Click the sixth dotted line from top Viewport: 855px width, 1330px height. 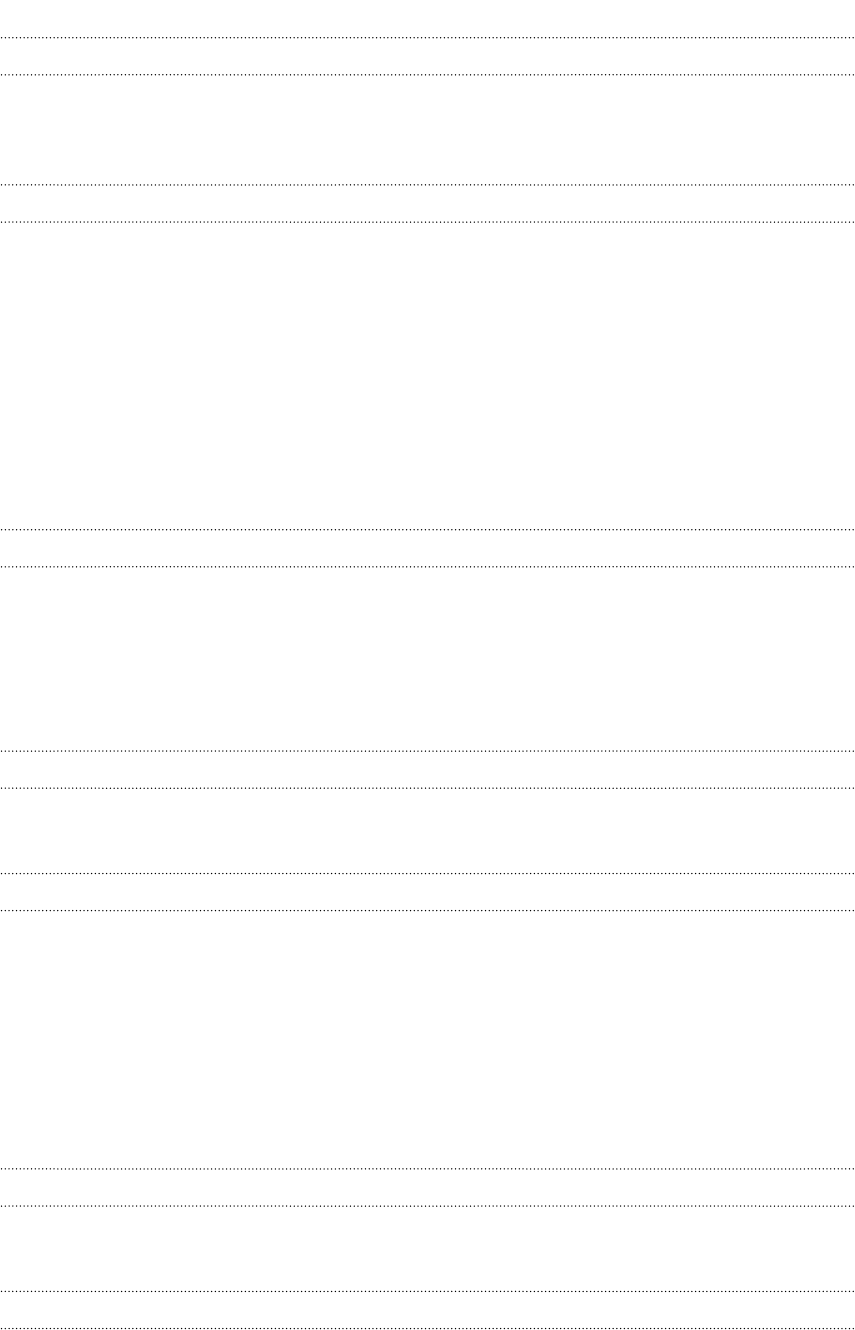[x=427, y=566]
